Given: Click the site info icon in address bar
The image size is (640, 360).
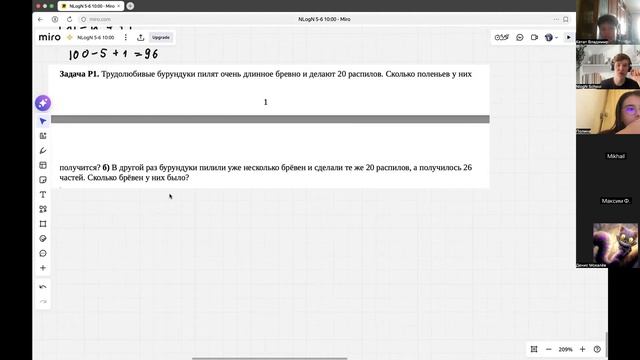Looking at the screenshot, I should click(83, 19).
